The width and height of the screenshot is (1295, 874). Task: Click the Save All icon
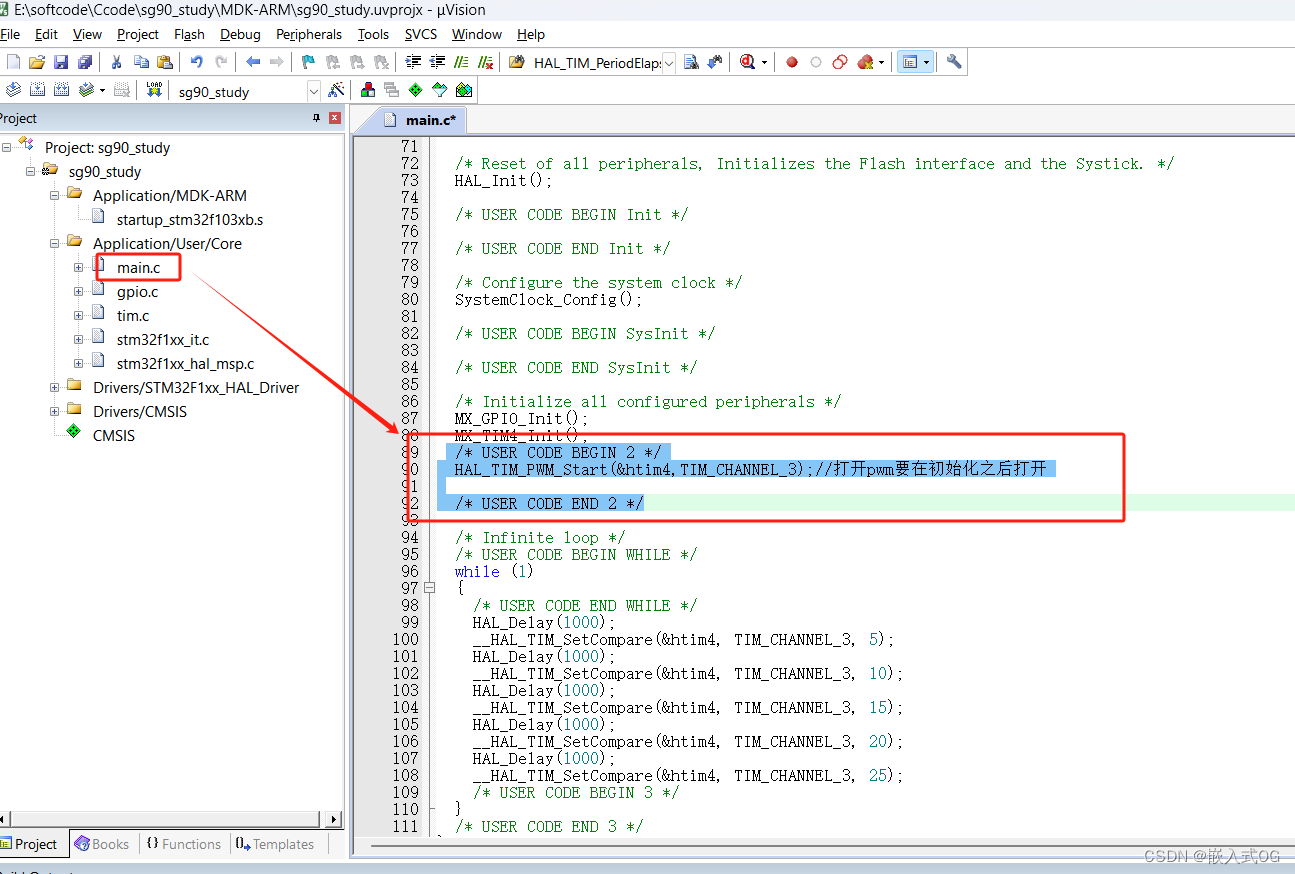pyautogui.click(x=85, y=62)
